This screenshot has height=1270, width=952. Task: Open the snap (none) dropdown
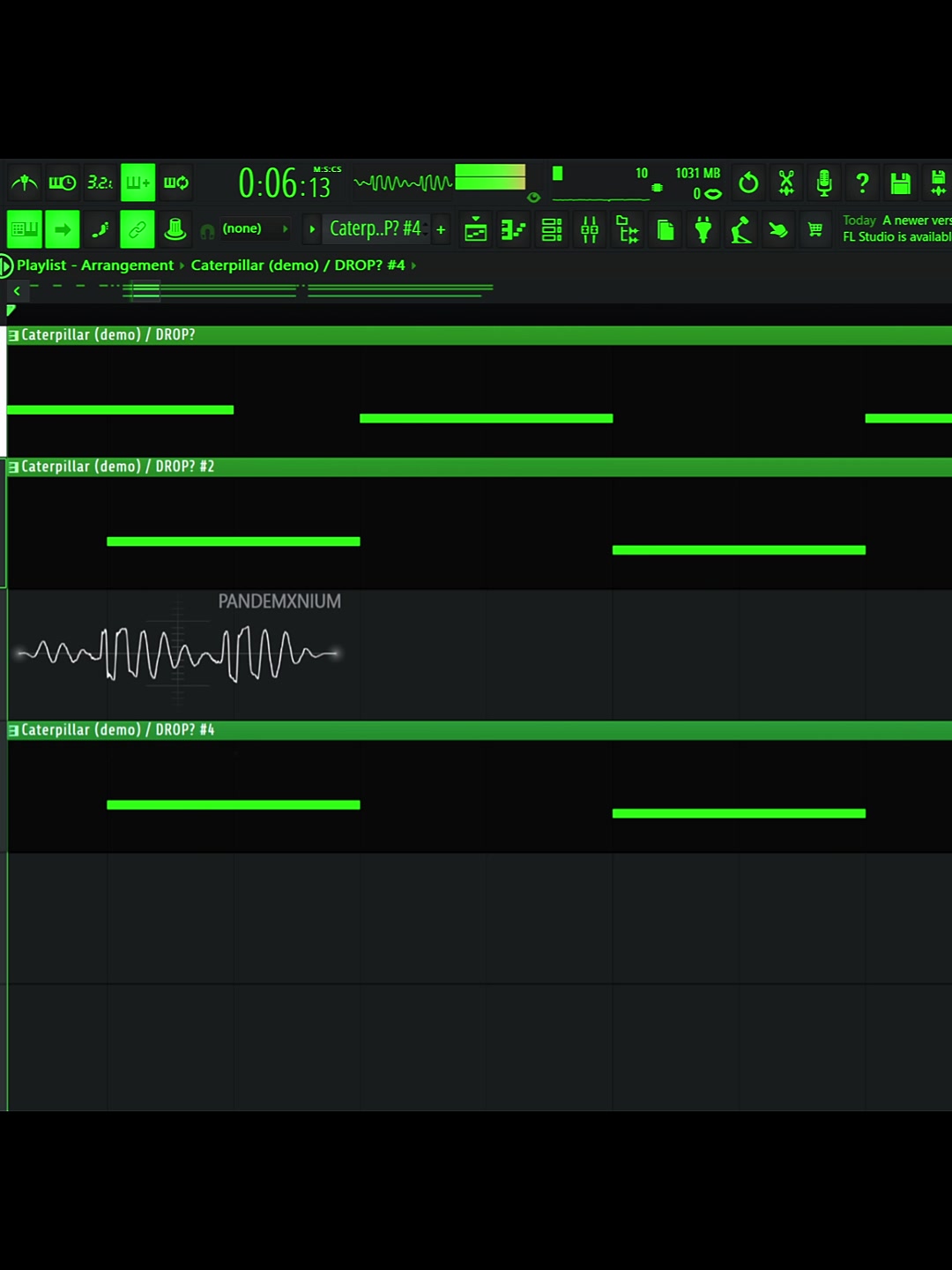(x=255, y=229)
